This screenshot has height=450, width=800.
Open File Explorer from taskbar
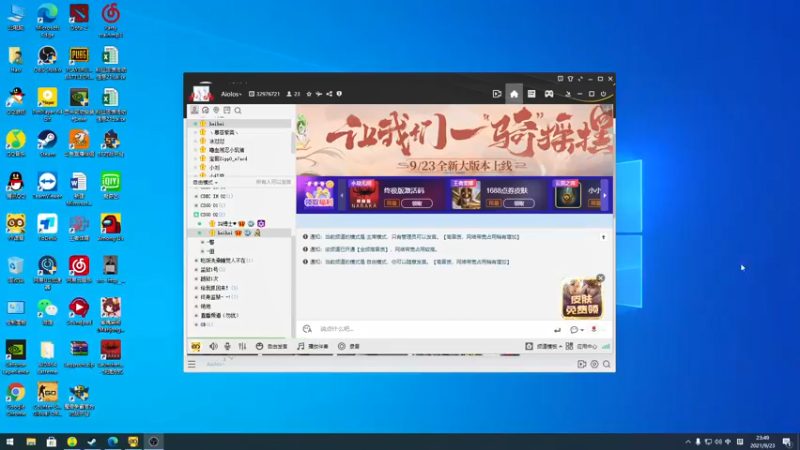[x=31, y=442]
